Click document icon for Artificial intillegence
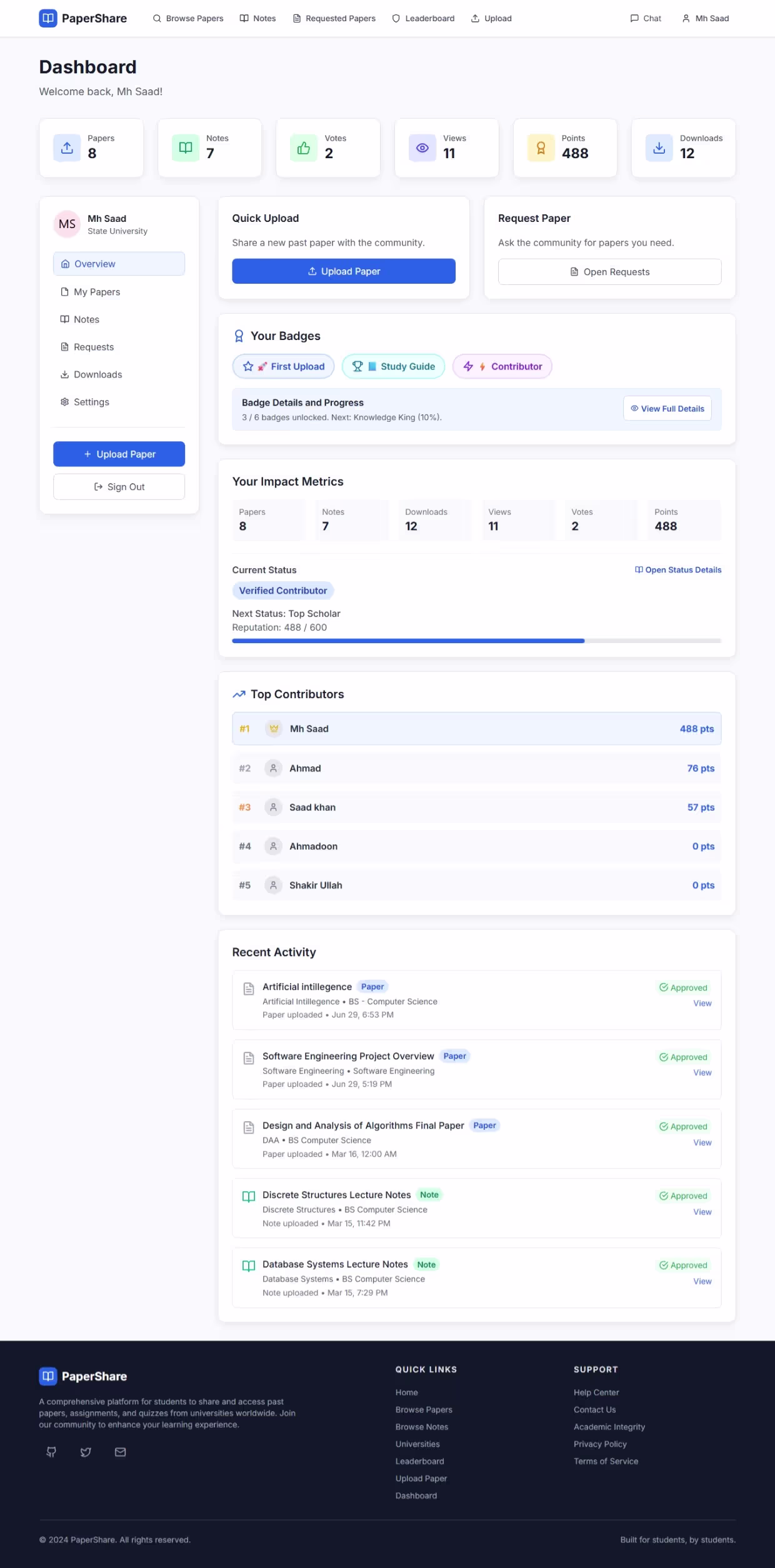Image resolution: width=775 pixels, height=1568 pixels. [249, 989]
